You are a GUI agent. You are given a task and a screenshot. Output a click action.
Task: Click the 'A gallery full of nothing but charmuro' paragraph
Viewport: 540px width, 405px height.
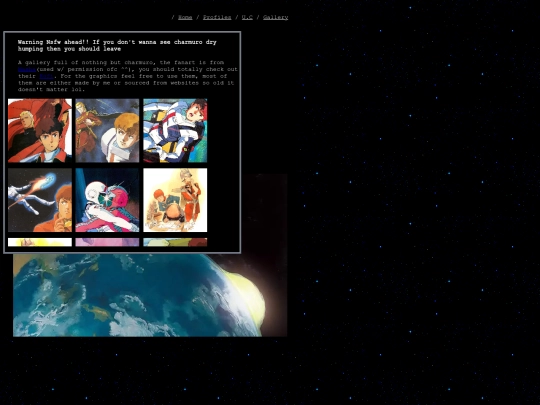[x=128, y=76]
